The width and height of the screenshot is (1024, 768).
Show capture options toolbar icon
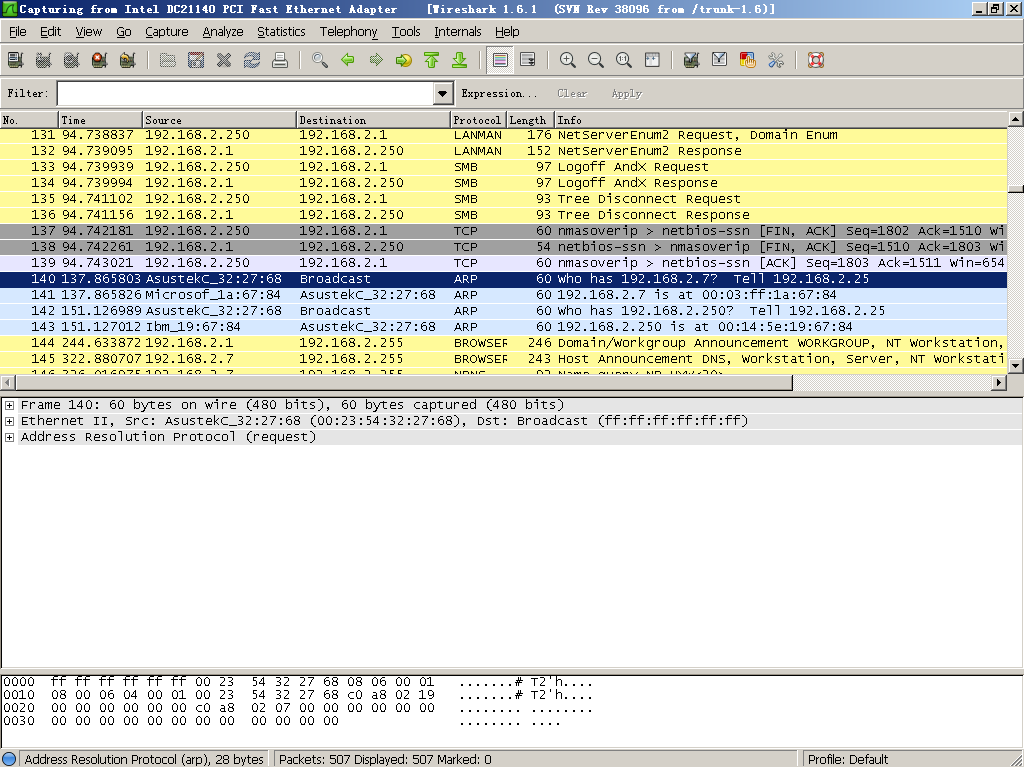44,61
